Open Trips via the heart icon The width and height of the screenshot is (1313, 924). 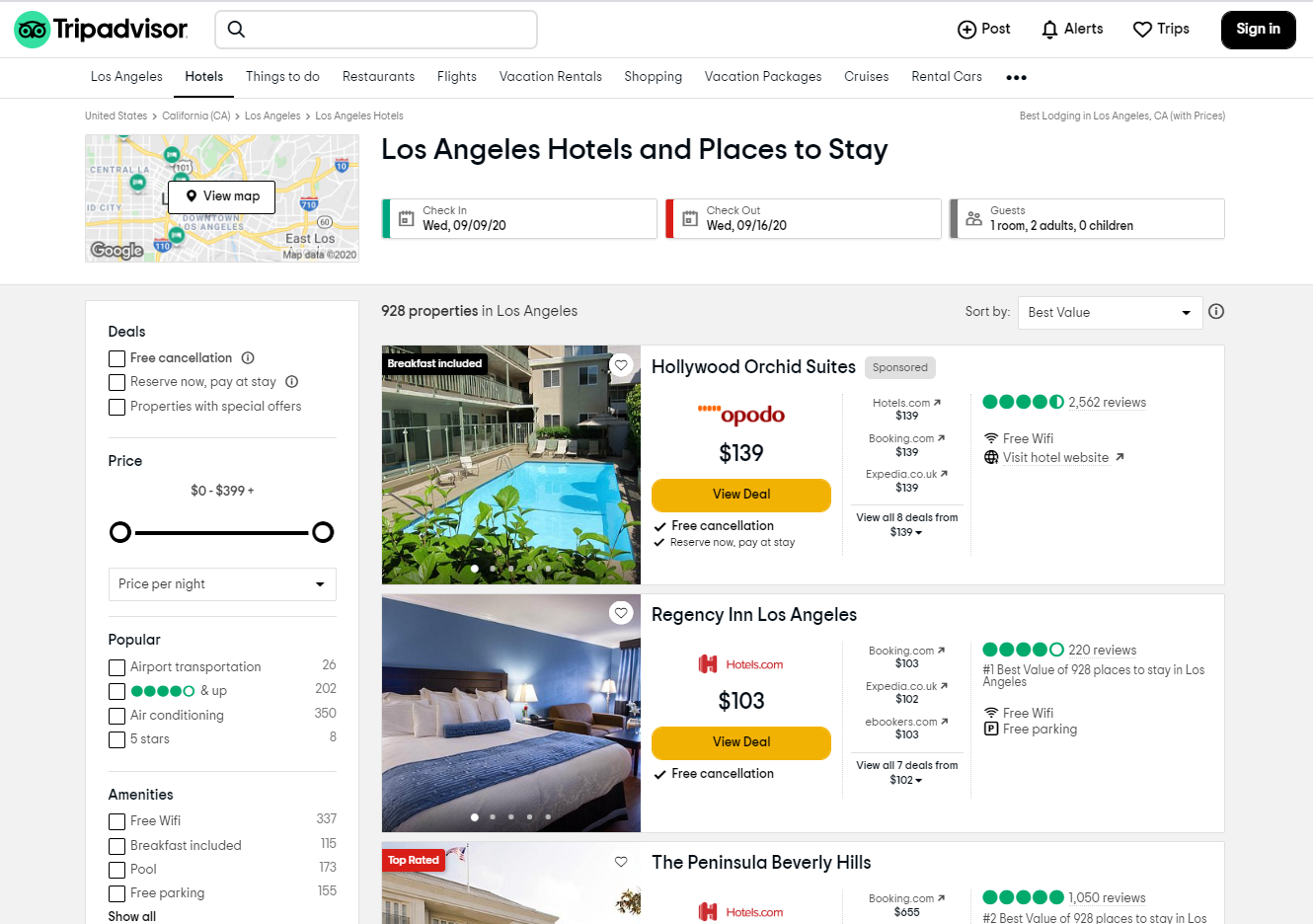coord(1142,29)
